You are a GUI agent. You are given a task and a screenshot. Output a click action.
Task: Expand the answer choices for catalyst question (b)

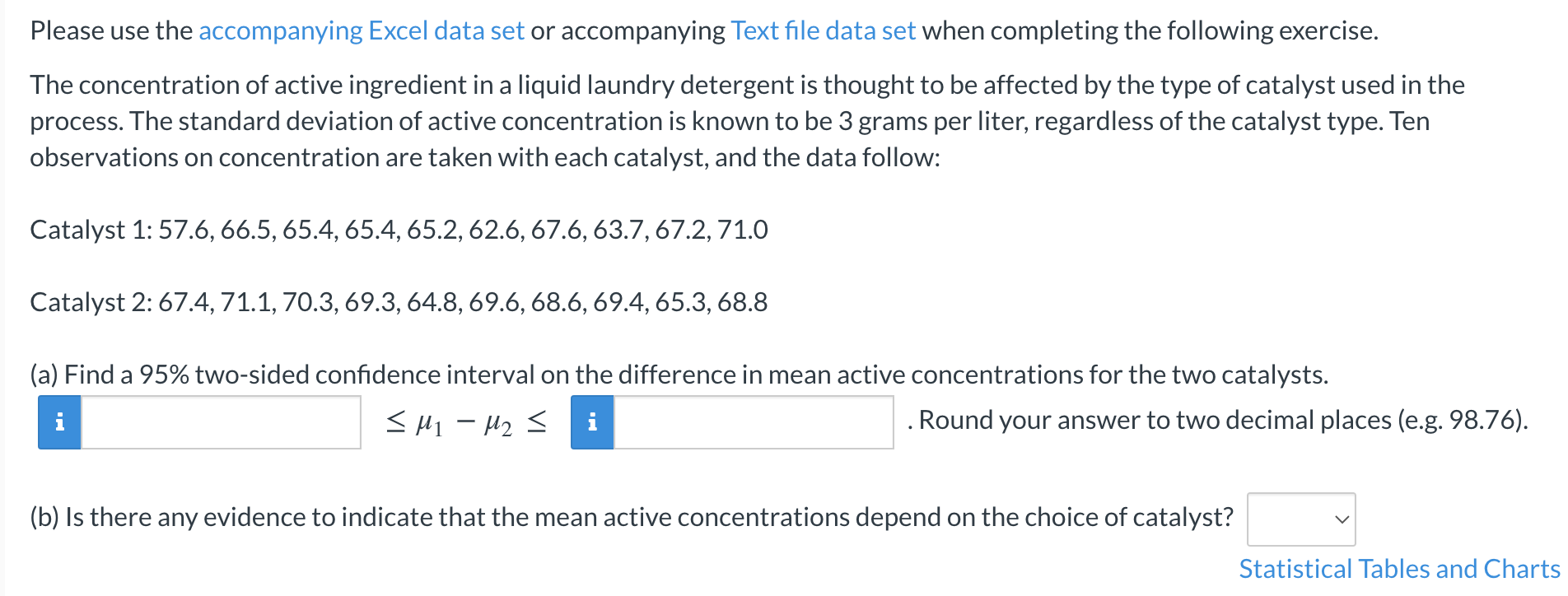tap(1300, 519)
